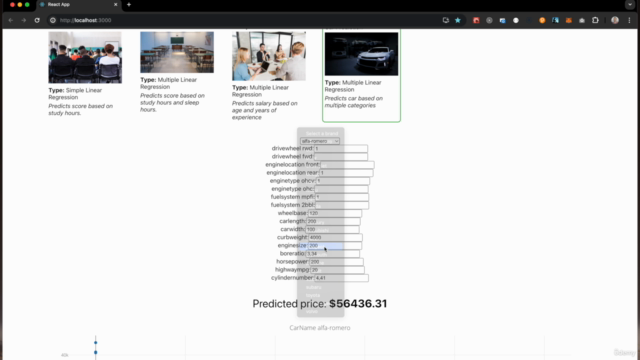Open the Chrome three-dot menu
The width and height of the screenshot is (640, 360).
629,20
